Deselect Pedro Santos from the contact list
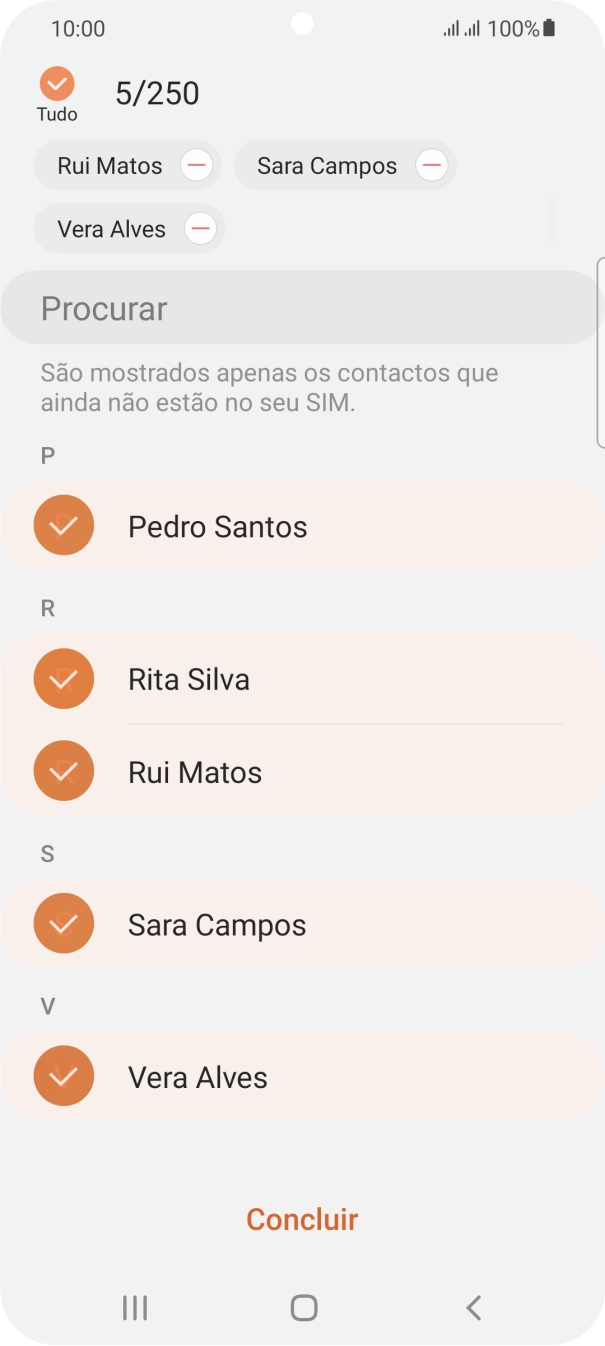The height and width of the screenshot is (1346, 605). point(63,524)
